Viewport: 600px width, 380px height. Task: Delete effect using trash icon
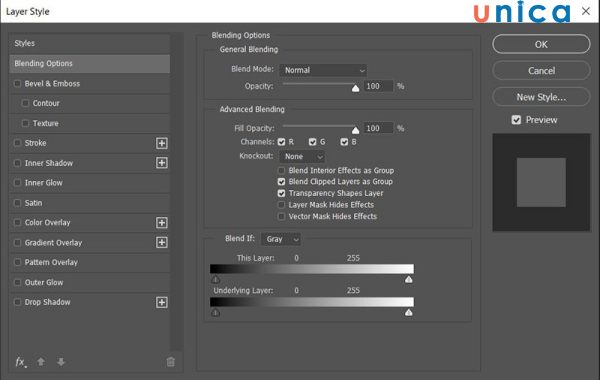pos(171,362)
